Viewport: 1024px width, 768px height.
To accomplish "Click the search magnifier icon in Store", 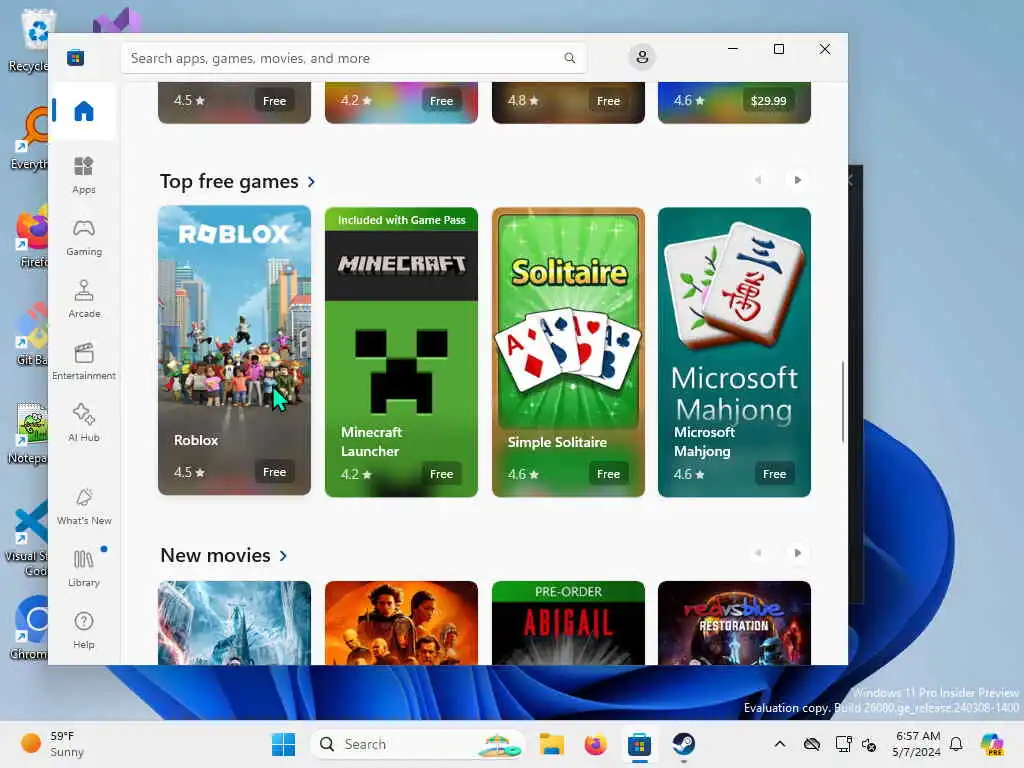I will click(x=569, y=58).
